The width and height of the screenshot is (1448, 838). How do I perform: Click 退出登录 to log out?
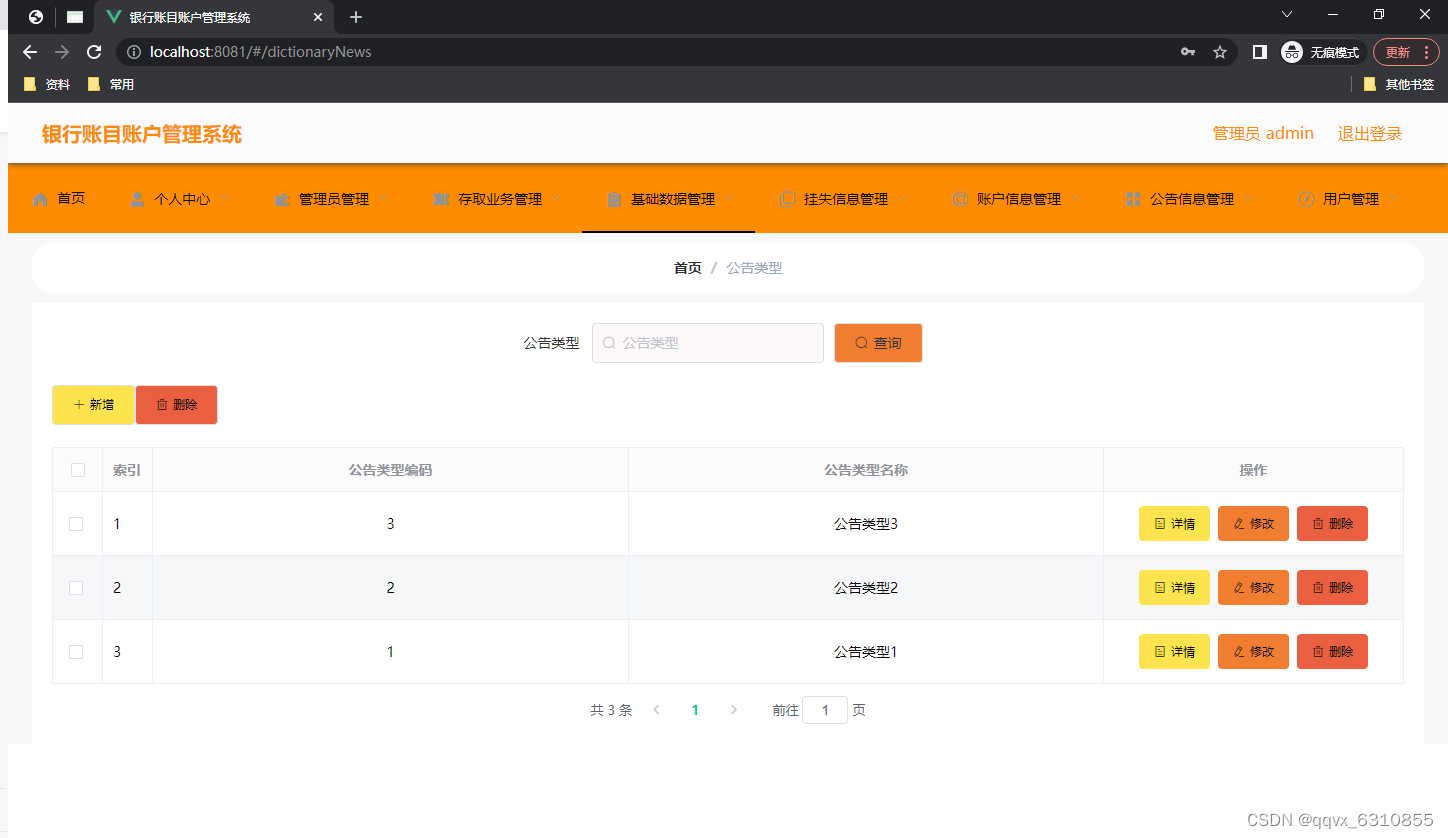coord(1370,134)
